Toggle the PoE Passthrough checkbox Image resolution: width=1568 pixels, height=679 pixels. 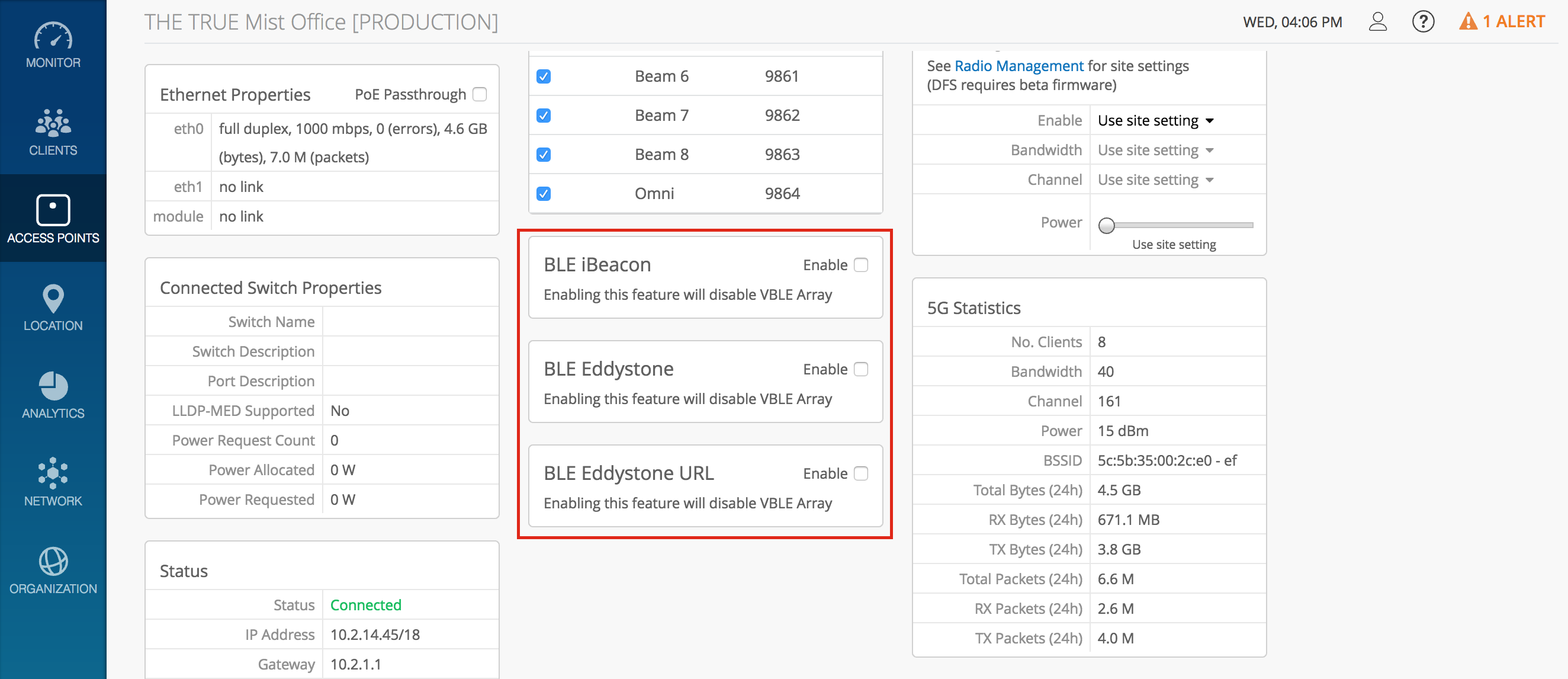point(480,94)
